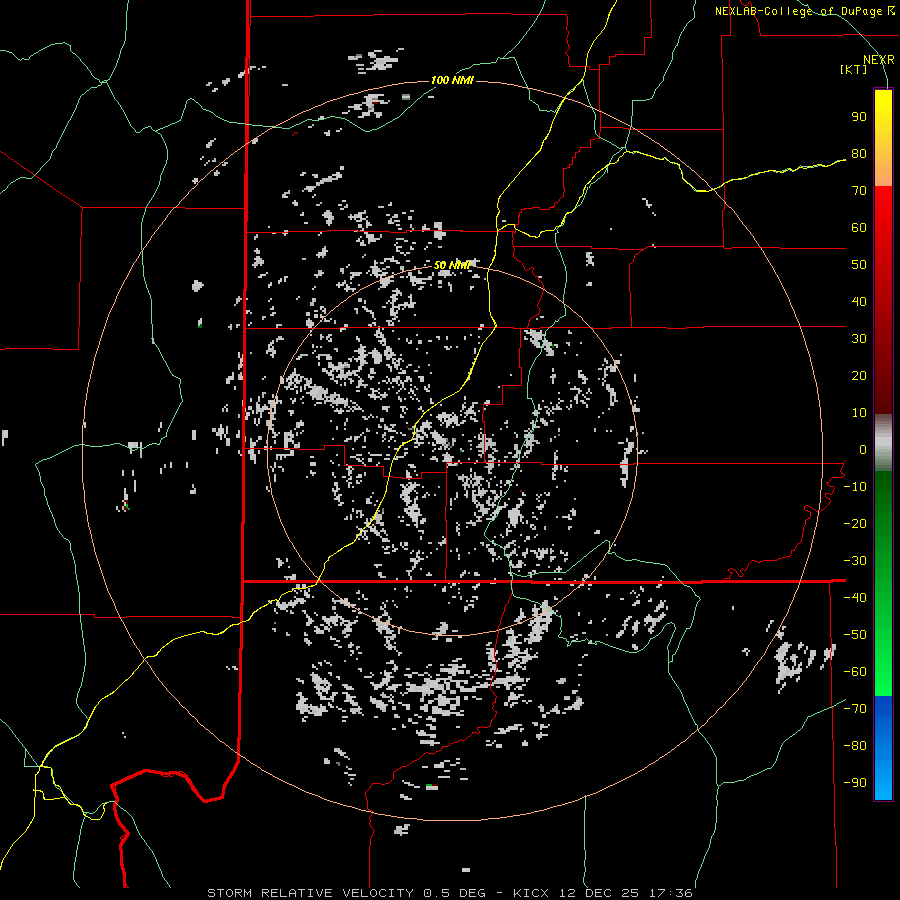900x900 pixels.
Task: Click the 0 scale value
Action: click(863, 450)
